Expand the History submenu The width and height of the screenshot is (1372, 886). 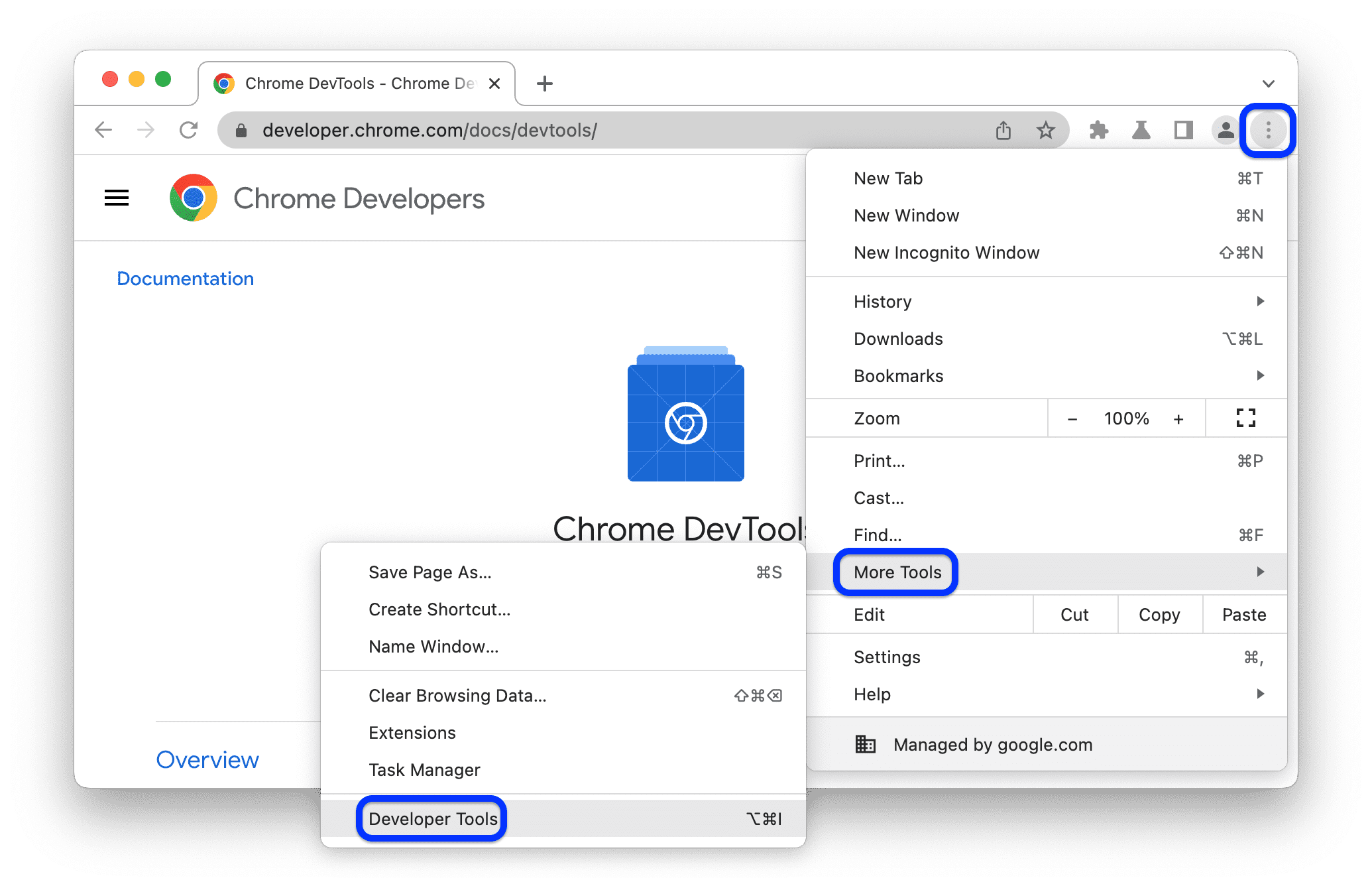tap(1257, 300)
